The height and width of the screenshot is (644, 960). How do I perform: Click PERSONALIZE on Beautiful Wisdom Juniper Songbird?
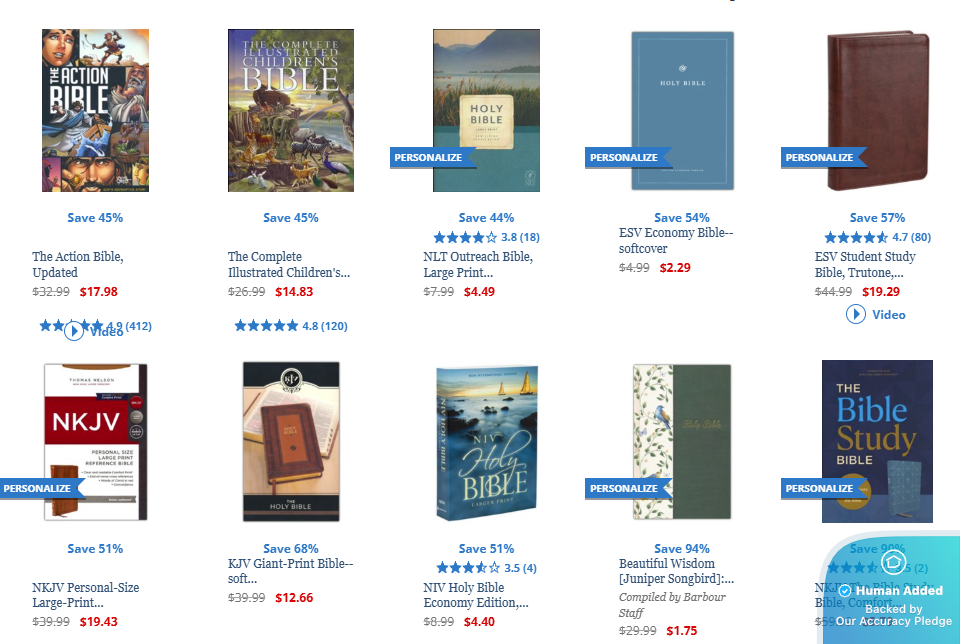624,488
